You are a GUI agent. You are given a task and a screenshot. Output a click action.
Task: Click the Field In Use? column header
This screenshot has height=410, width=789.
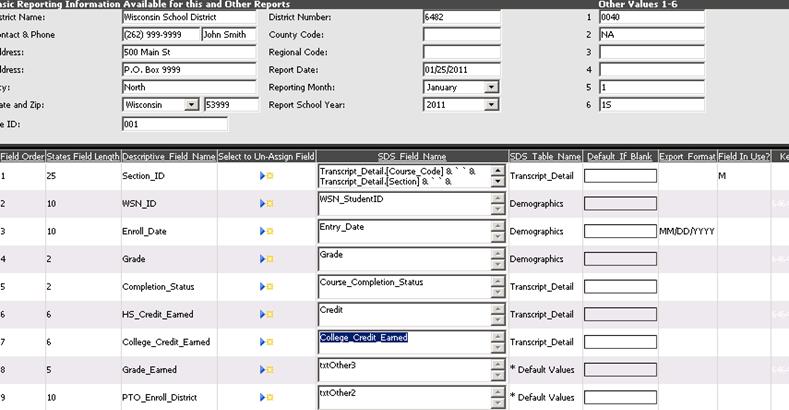point(744,156)
